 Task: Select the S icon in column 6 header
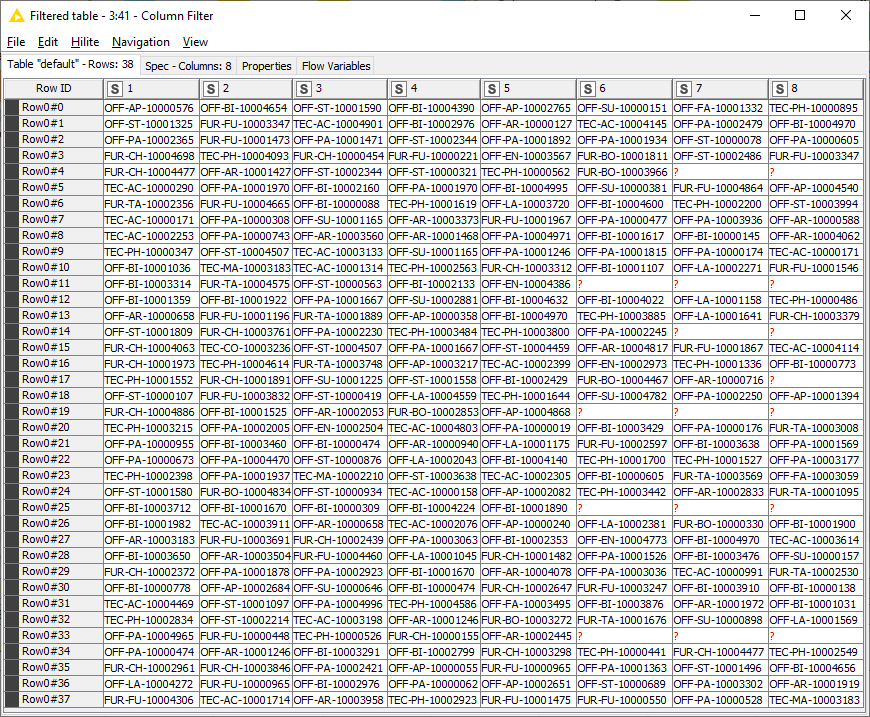pyautogui.click(x=586, y=88)
